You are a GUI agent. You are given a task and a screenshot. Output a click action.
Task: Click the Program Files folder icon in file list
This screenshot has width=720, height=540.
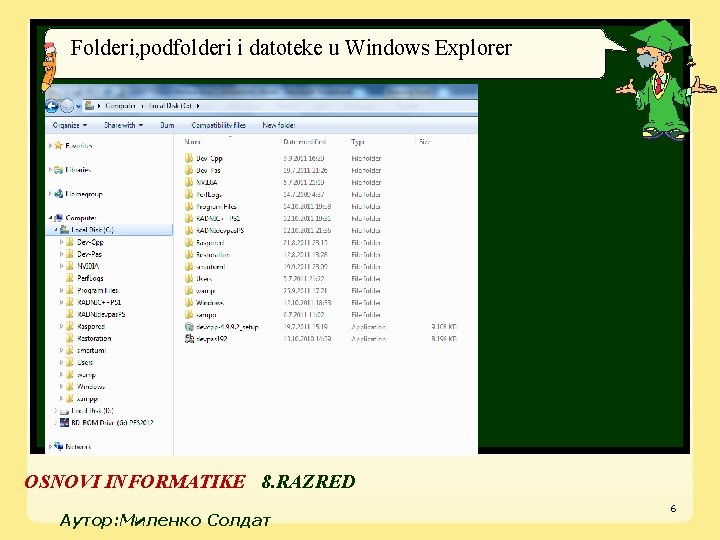189,207
